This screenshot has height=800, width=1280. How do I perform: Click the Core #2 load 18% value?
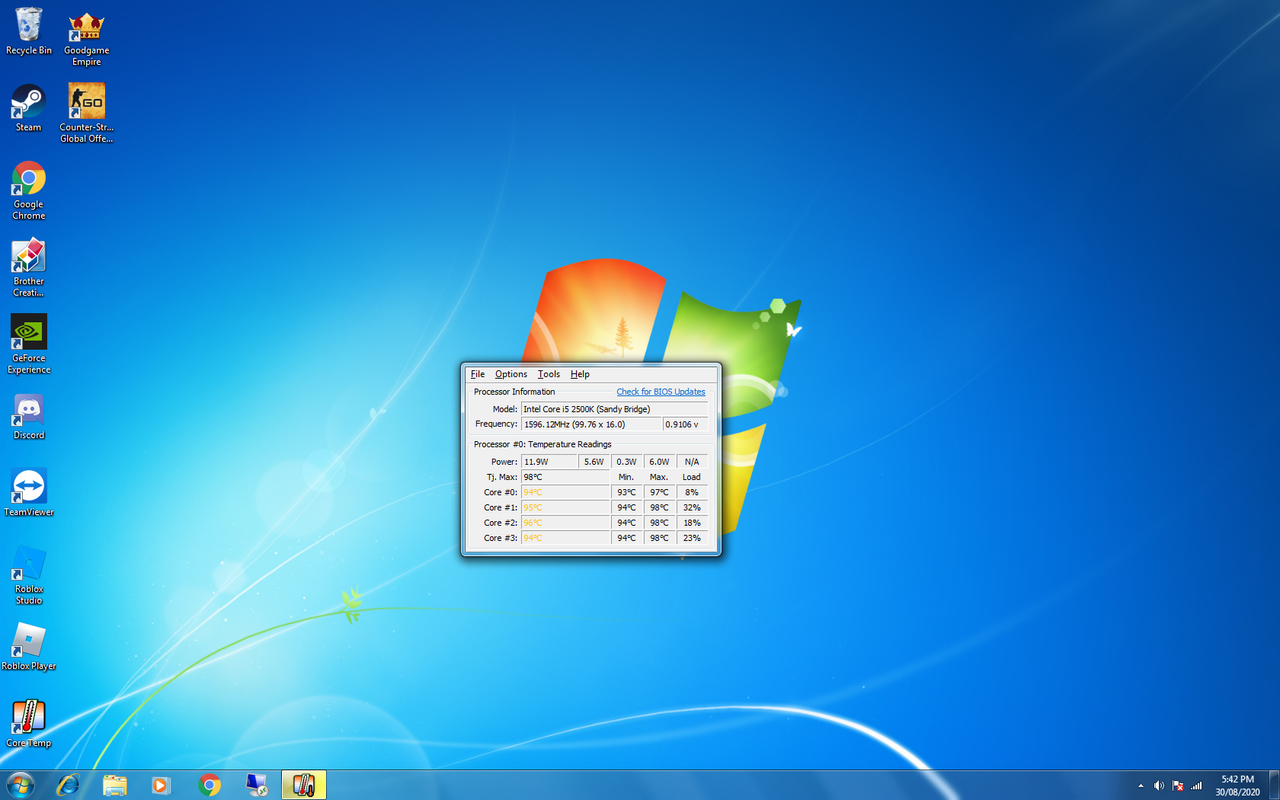tap(692, 523)
